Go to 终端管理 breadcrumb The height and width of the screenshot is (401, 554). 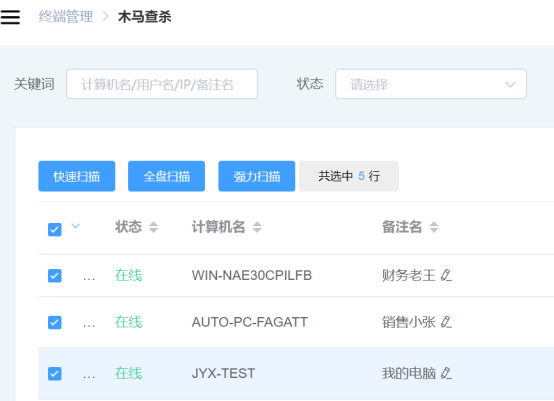point(66,17)
